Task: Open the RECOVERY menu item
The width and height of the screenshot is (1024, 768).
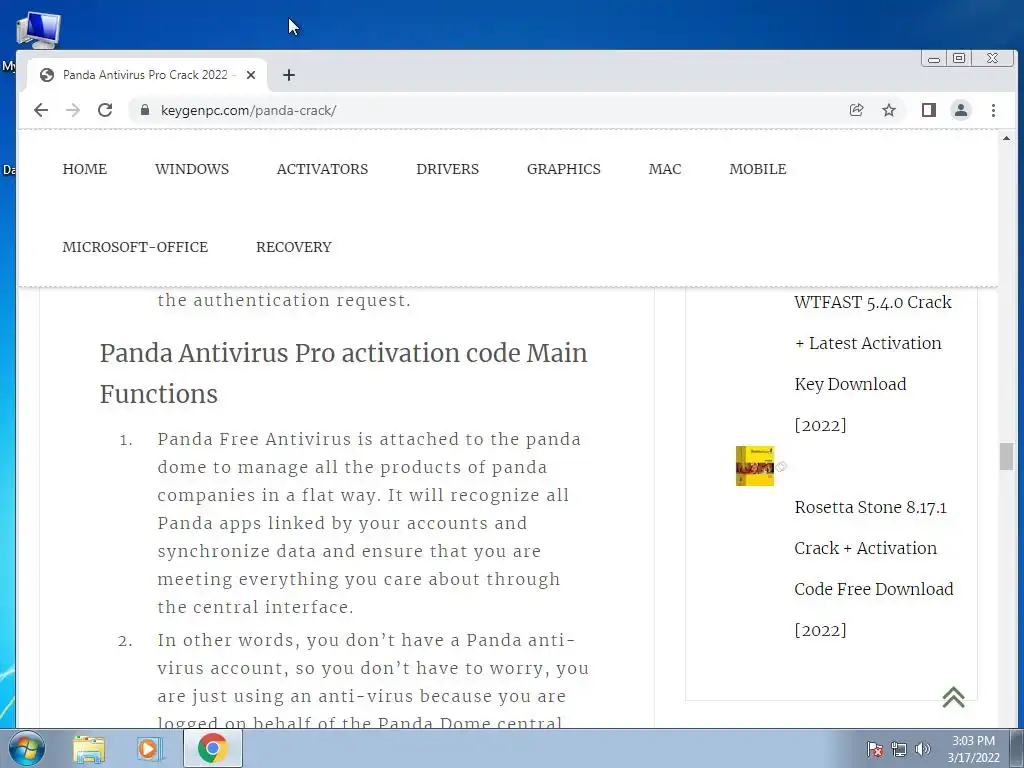Action: [294, 248]
